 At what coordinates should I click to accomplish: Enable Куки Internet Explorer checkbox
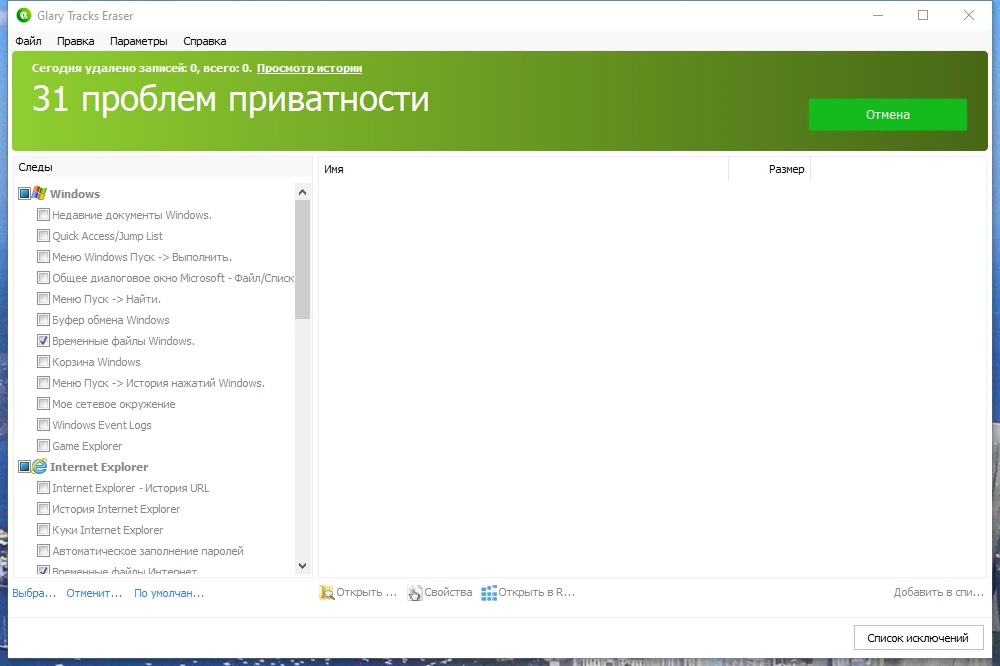pyautogui.click(x=43, y=529)
